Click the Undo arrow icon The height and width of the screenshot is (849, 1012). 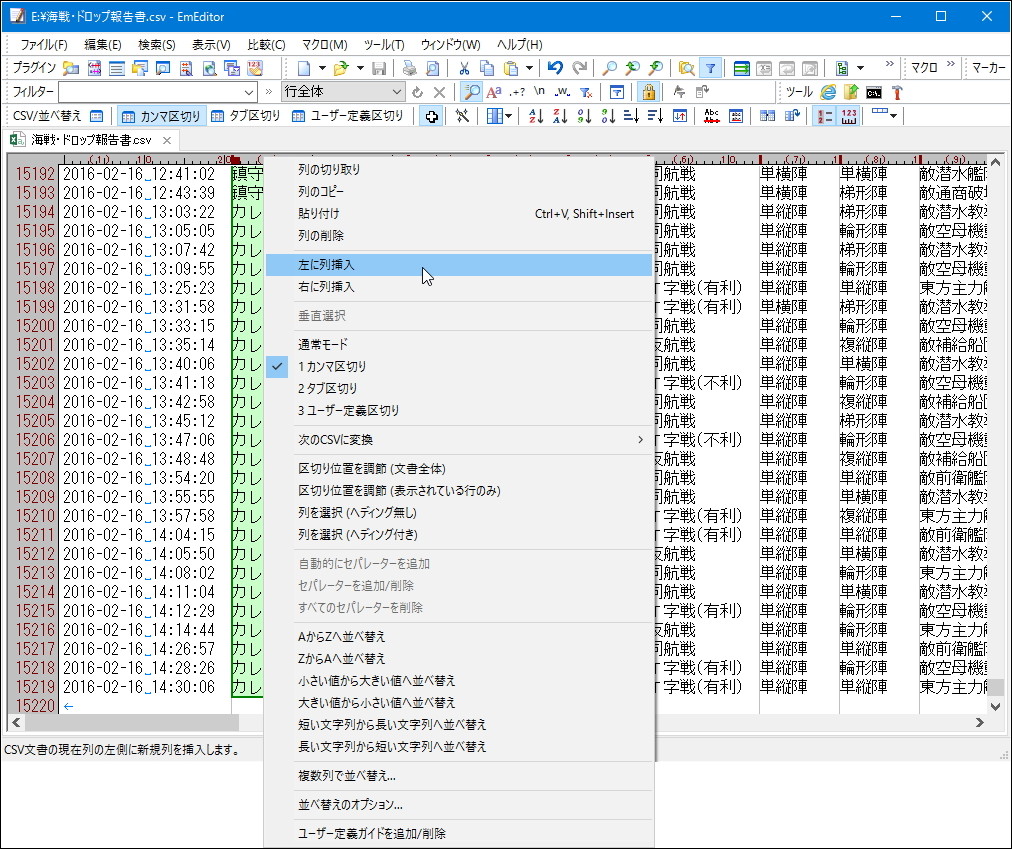(555, 68)
